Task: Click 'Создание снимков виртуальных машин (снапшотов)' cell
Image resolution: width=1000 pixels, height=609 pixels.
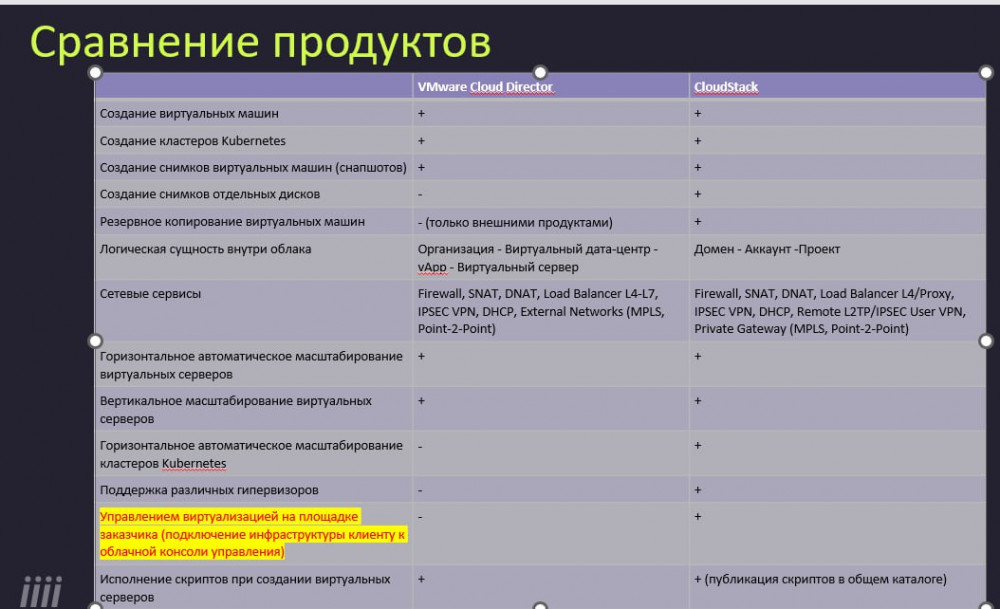Action: coord(253,168)
